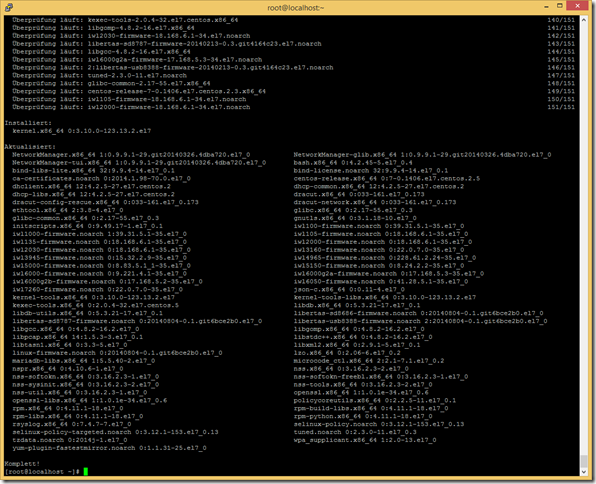Click the NetworkManager-glib.x86_64 entry

(422, 155)
